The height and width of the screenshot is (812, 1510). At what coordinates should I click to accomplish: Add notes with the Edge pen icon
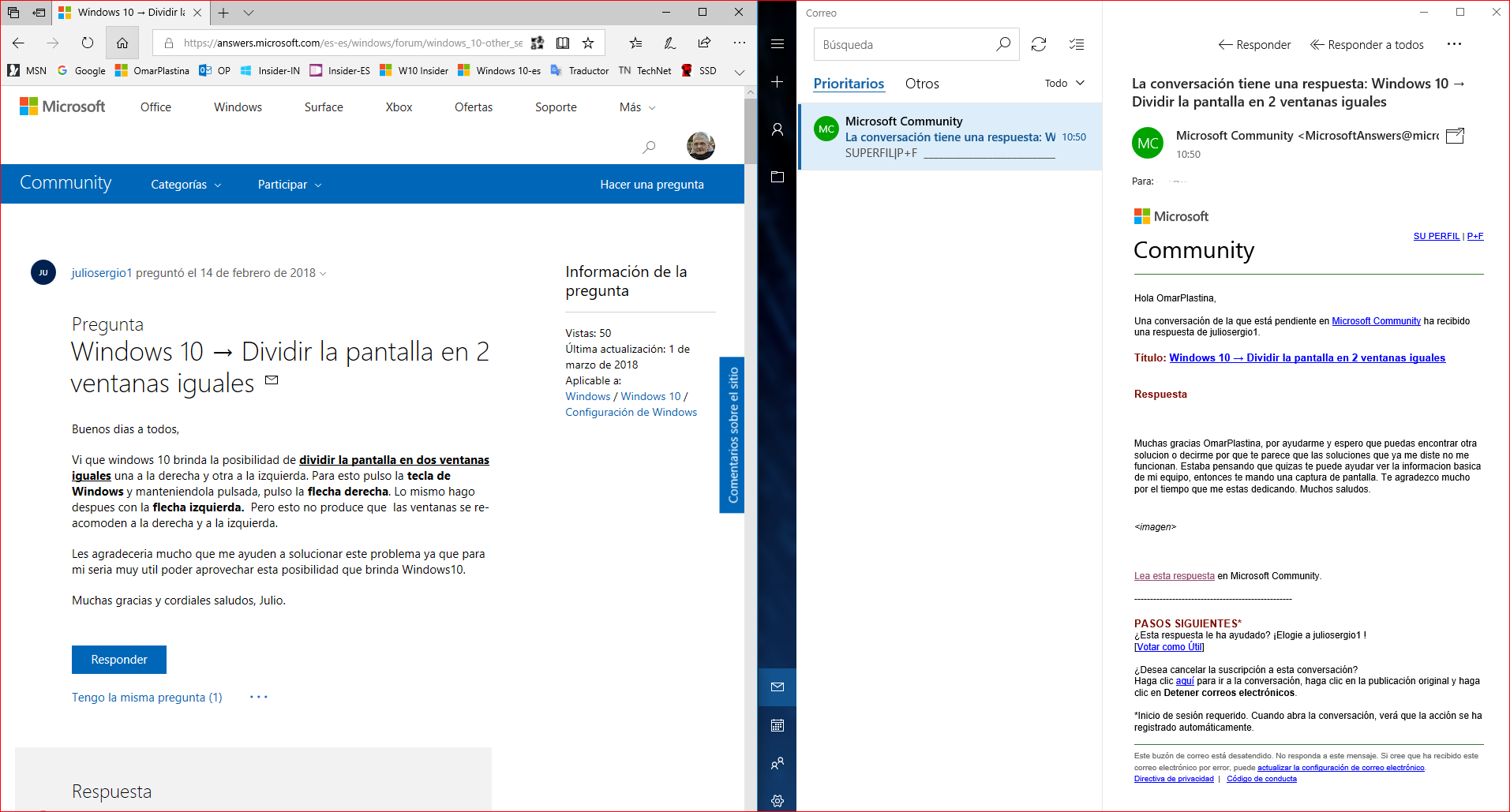(670, 43)
